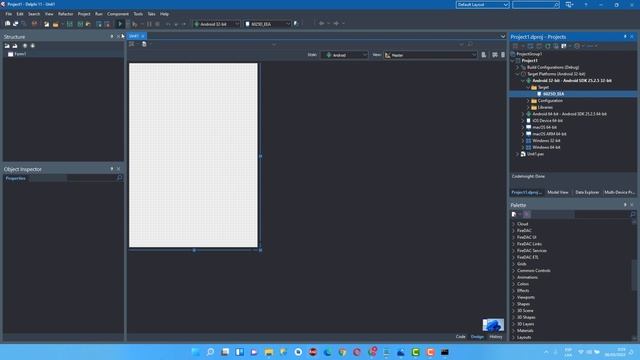
Task: Click the Pause button in debug toolbar
Action: [x=149, y=24]
